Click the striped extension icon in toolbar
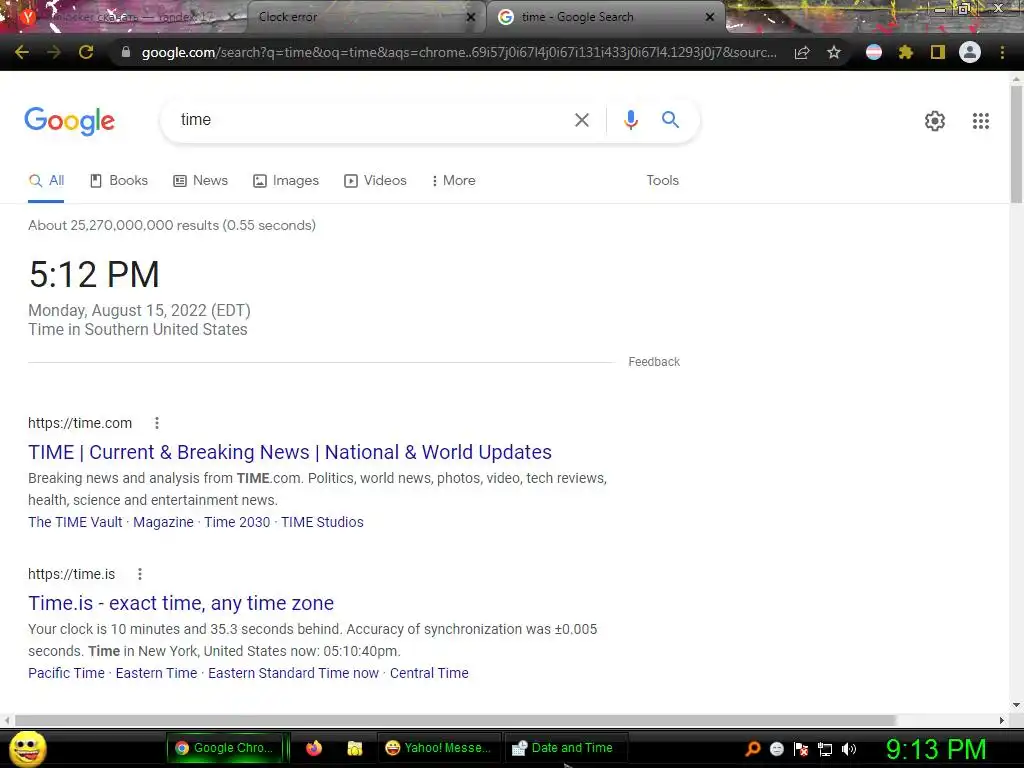The height and width of the screenshot is (768, 1024). [874, 52]
